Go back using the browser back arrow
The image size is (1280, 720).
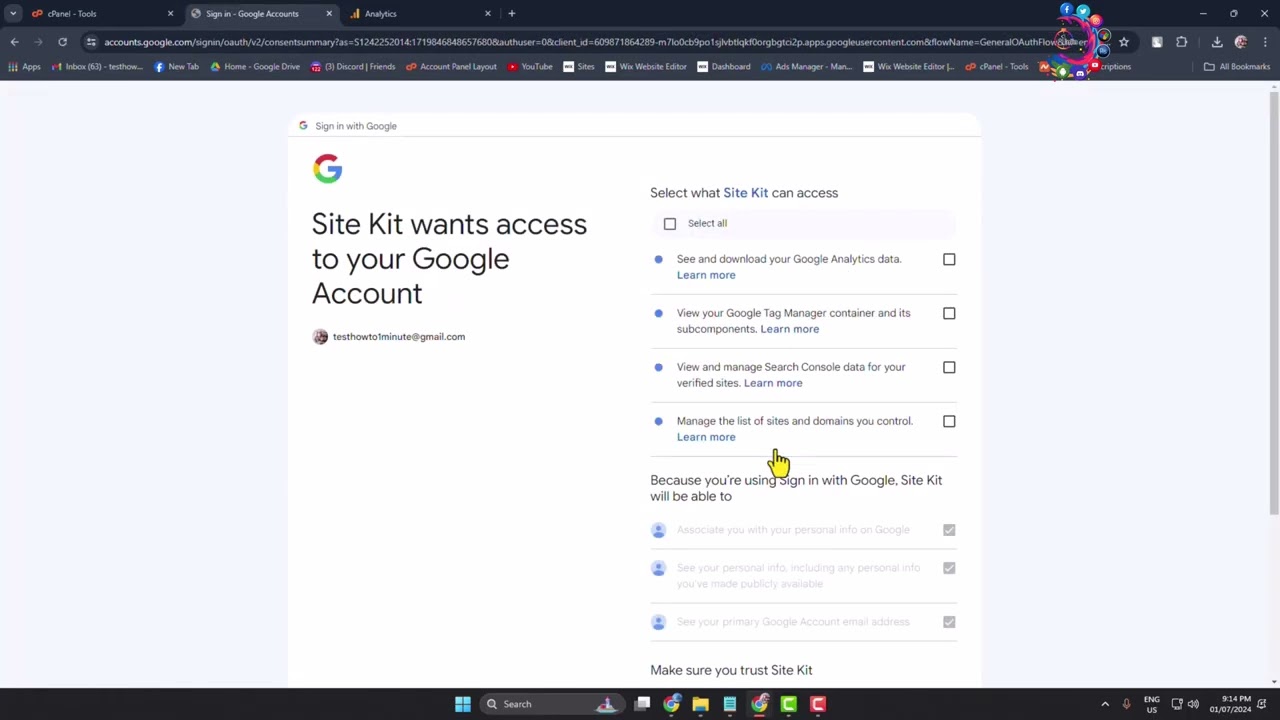pyautogui.click(x=14, y=42)
